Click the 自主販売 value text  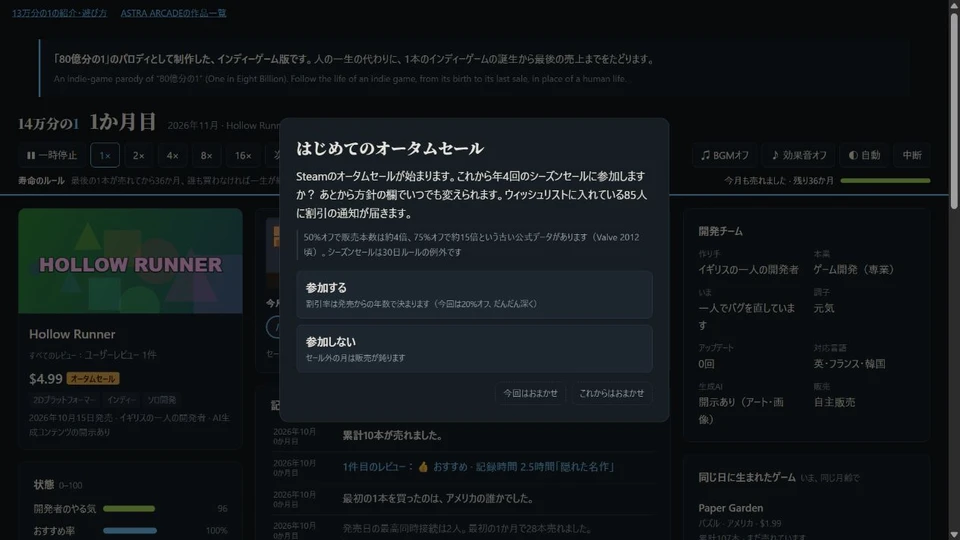[834, 402]
